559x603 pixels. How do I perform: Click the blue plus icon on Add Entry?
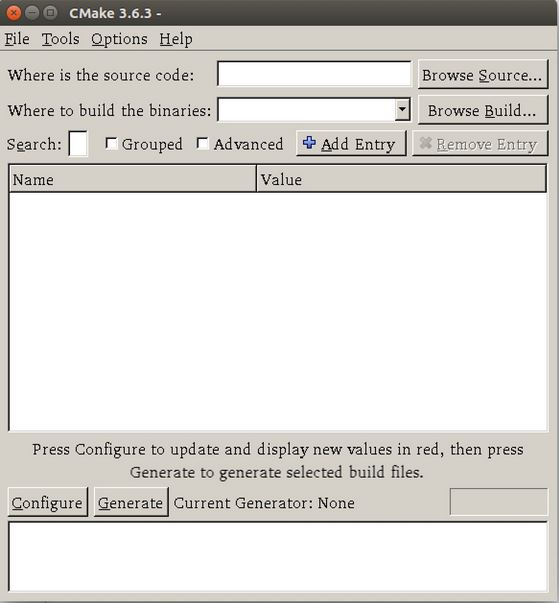tap(309, 143)
